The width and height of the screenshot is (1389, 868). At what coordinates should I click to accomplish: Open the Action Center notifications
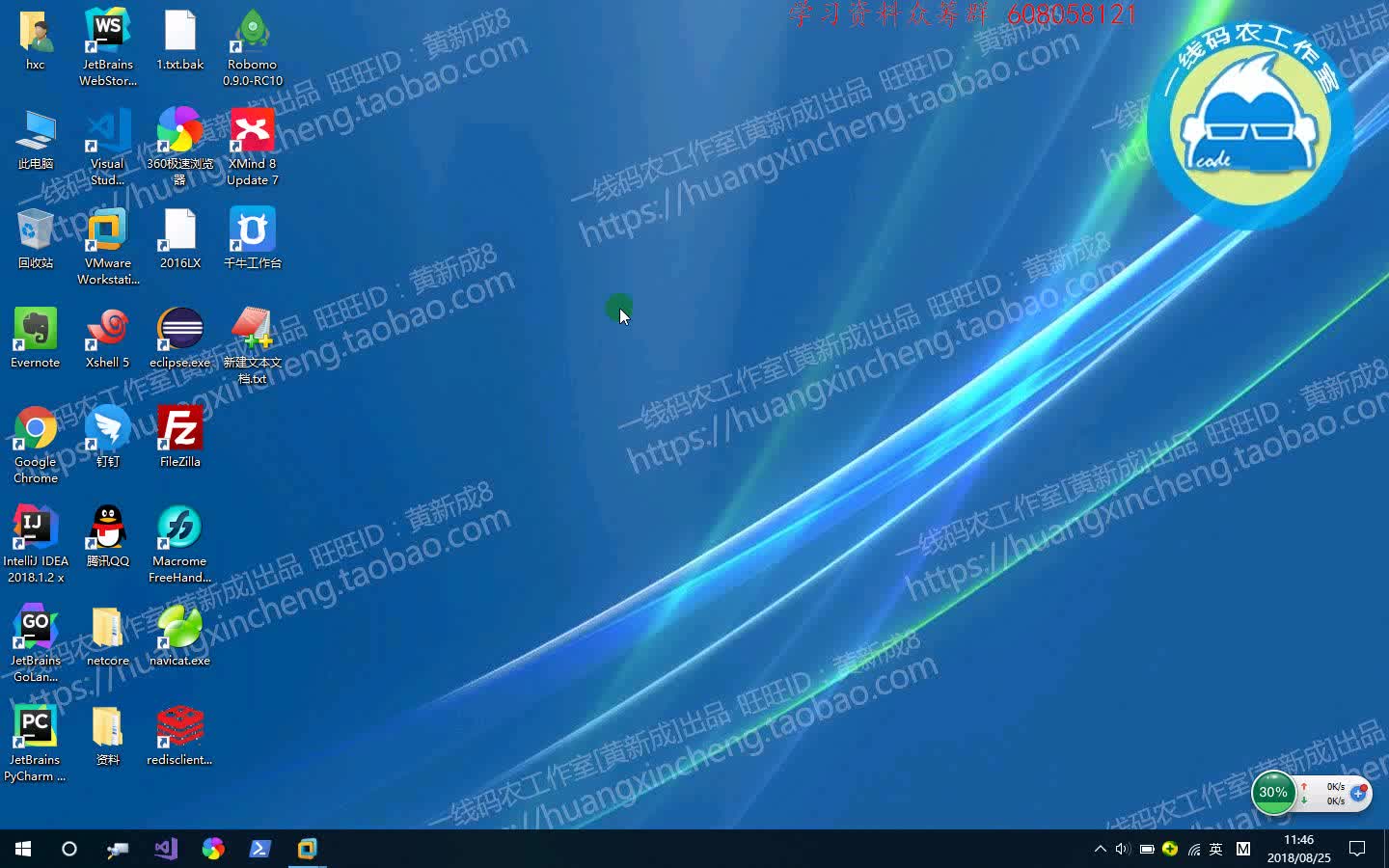click(1357, 849)
